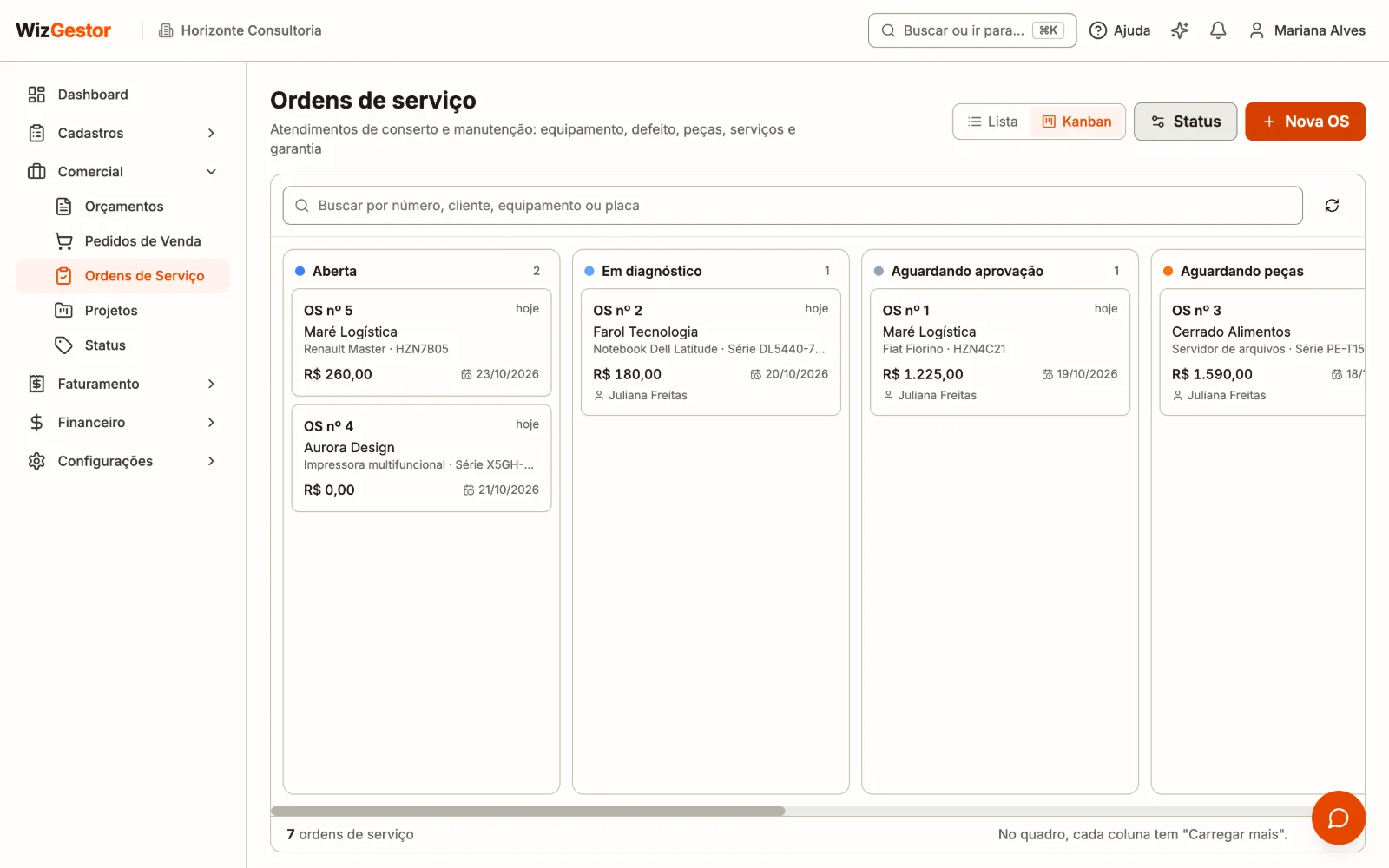This screenshot has width=1389, height=868.
Task: Expand the Faturamento menu chevron
Action: pyautogui.click(x=211, y=384)
